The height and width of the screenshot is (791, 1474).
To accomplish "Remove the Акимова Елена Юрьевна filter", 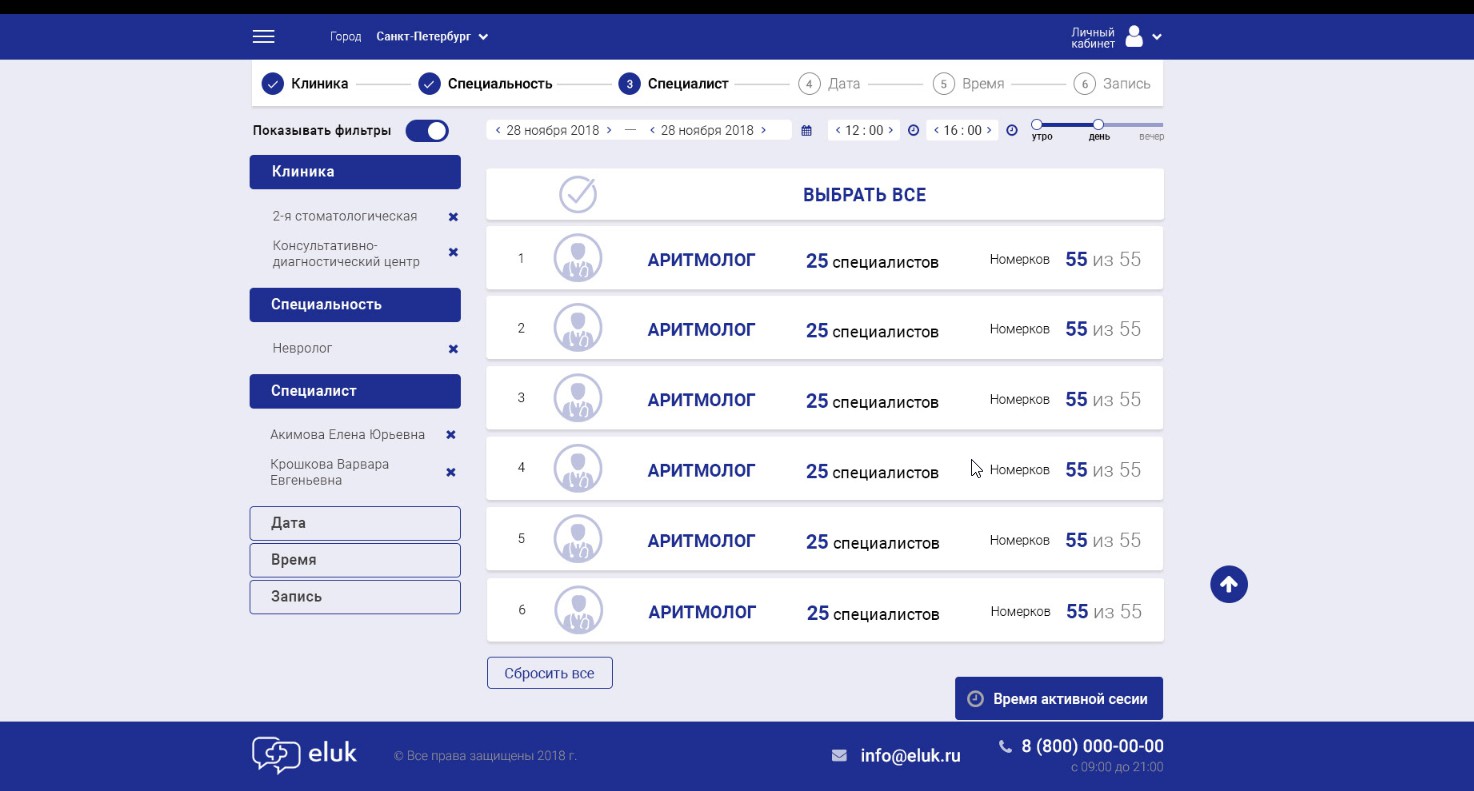I will tap(451, 435).
